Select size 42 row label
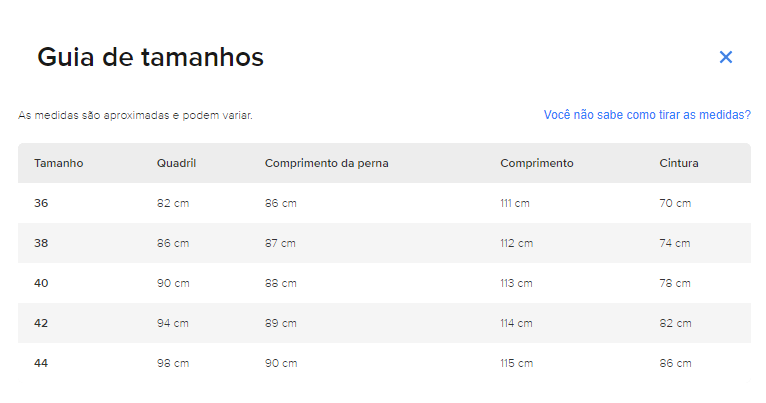This screenshot has height=403, width=766. tap(41, 323)
